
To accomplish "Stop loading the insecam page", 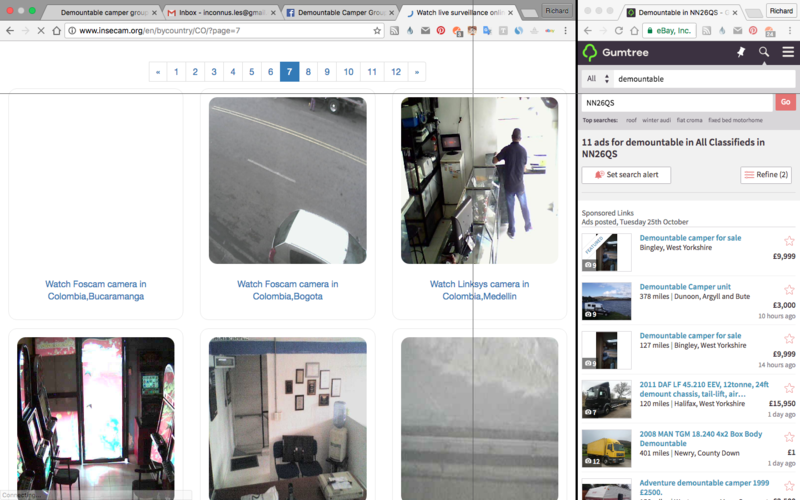I will pos(41,31).
